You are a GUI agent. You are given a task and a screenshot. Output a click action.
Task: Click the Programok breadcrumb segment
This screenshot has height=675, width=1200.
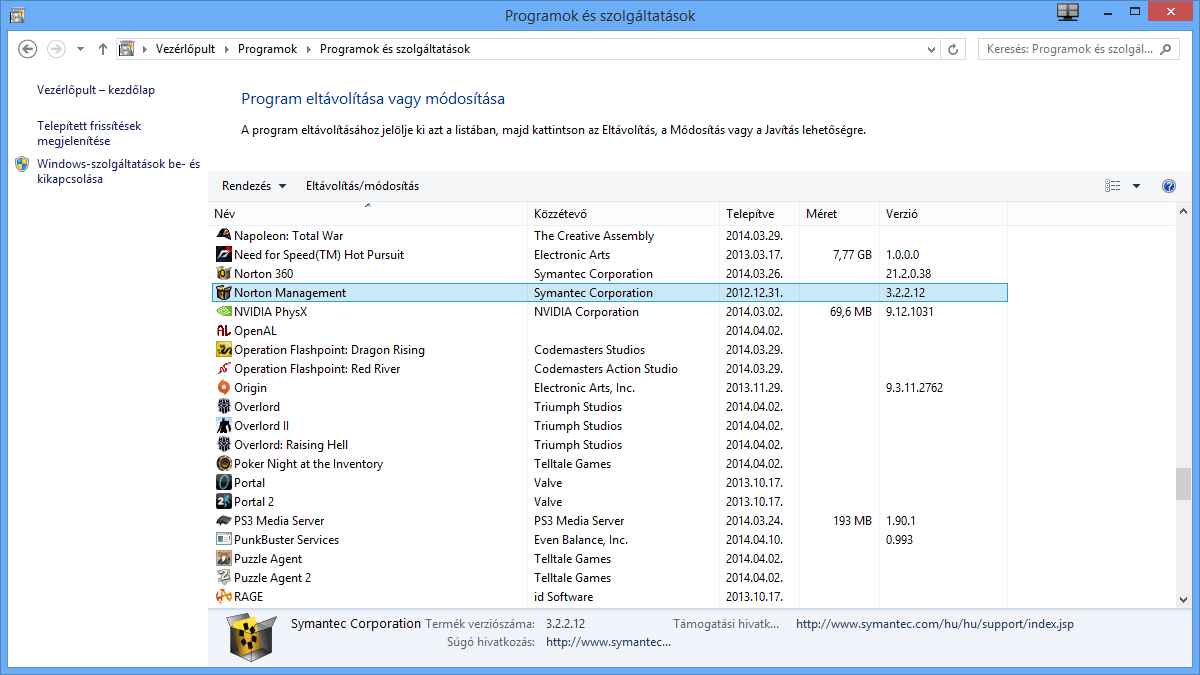click(x=267, y=49)
